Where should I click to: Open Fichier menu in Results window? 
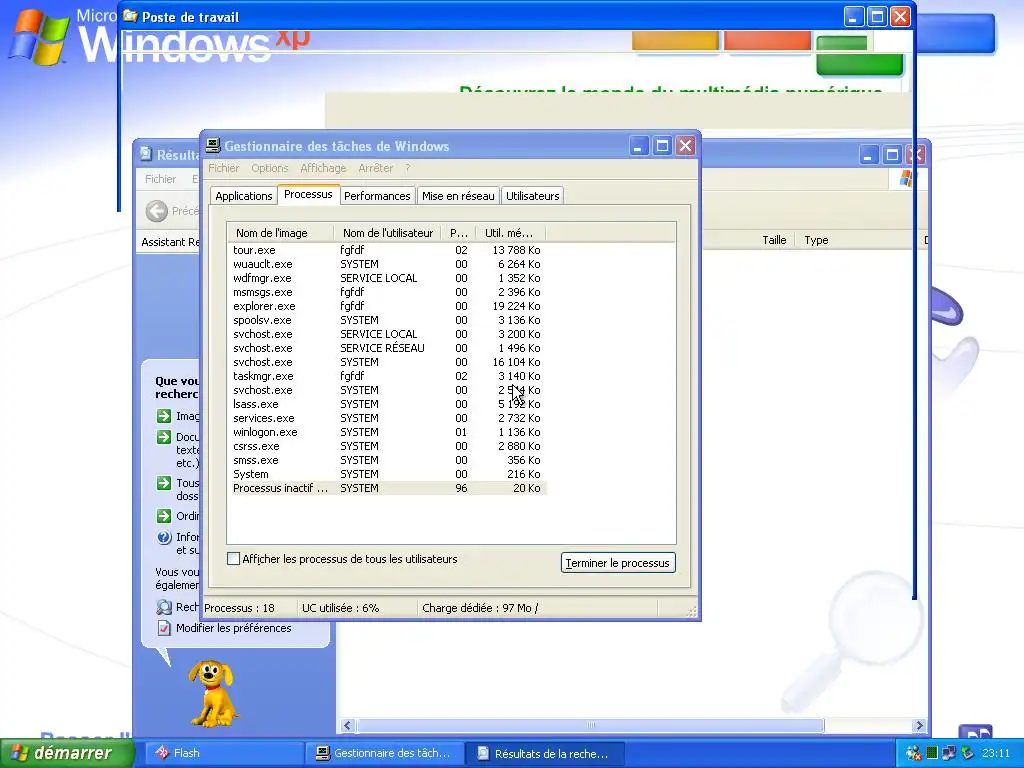pos(160,179)
